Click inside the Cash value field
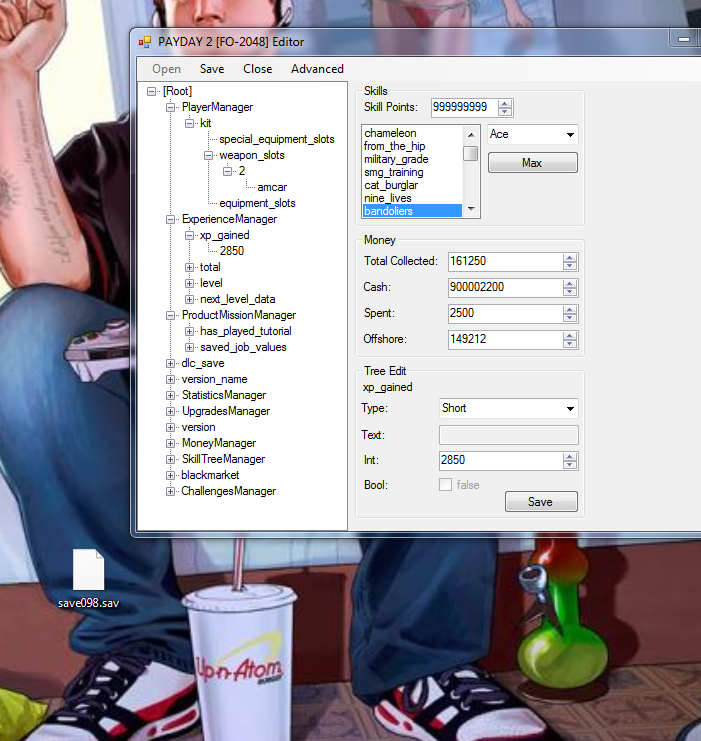This screenshot has height=741, width=701. (x=504, y=288)
